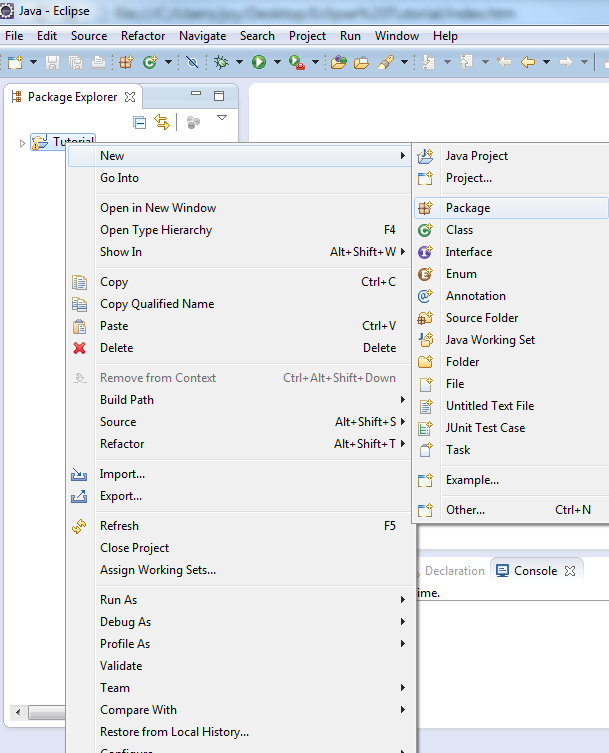
Task: Click the Back navigation arrow icon
Action: pyautogui.click(x=528, y=62)
